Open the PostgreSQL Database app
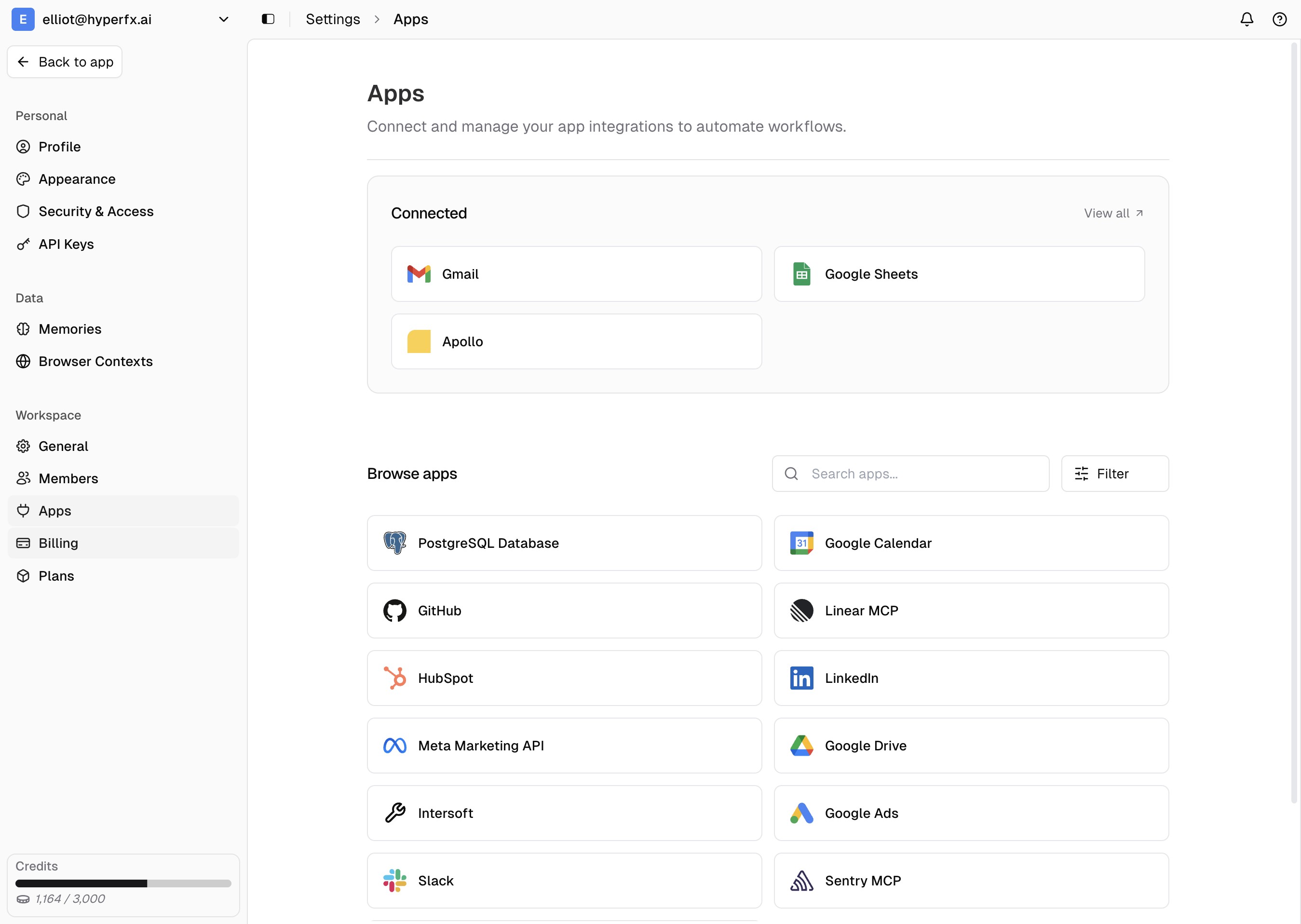 click(564, 543)
